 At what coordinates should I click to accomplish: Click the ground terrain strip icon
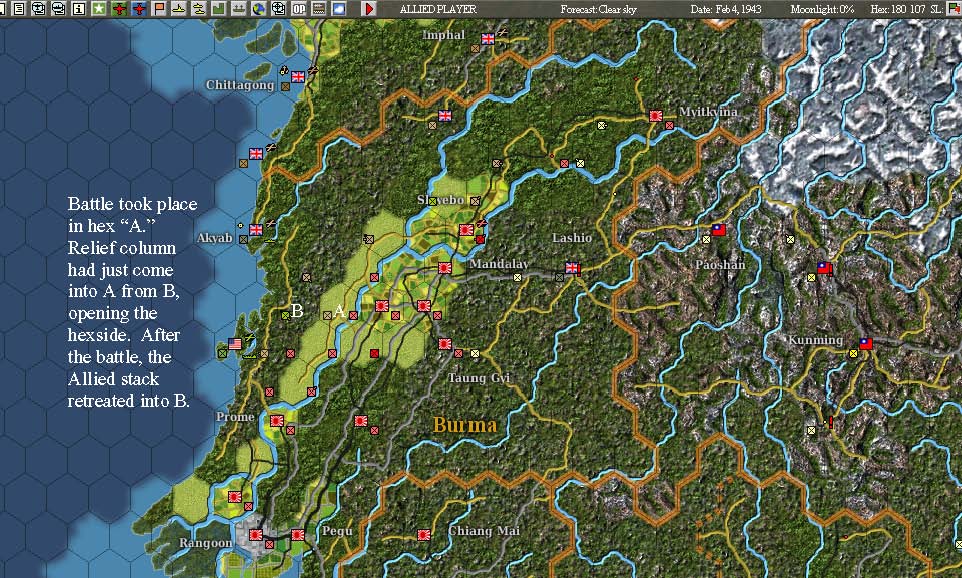tap(318, 9)
